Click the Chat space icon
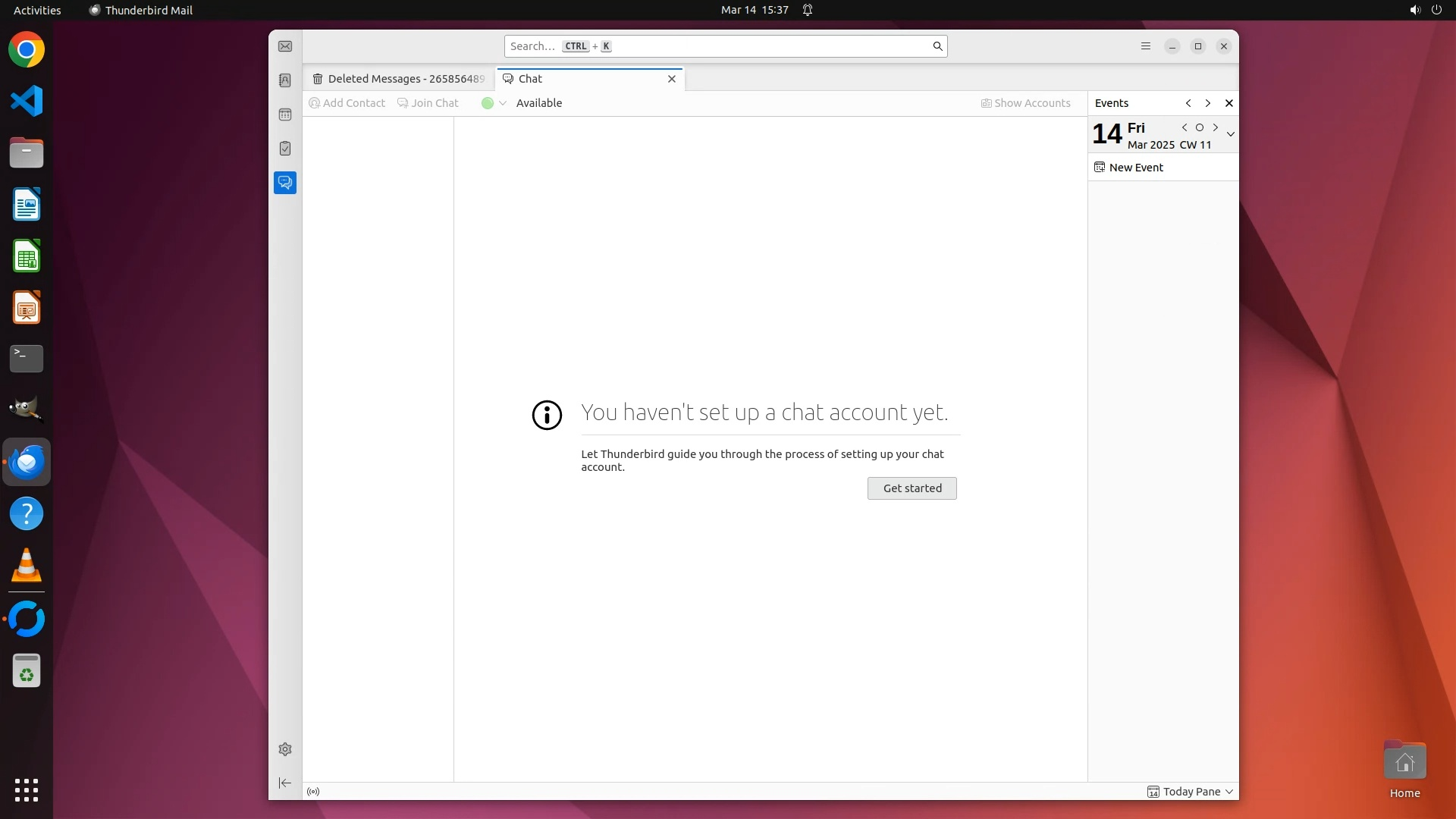This screenshot has height=819, width=1456. (x=285, y=183)
